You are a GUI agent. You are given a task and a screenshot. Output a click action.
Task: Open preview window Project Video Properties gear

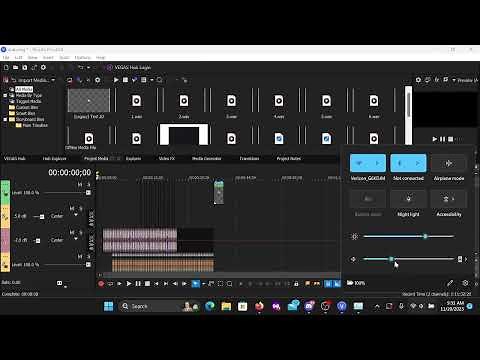coord(418,80)
